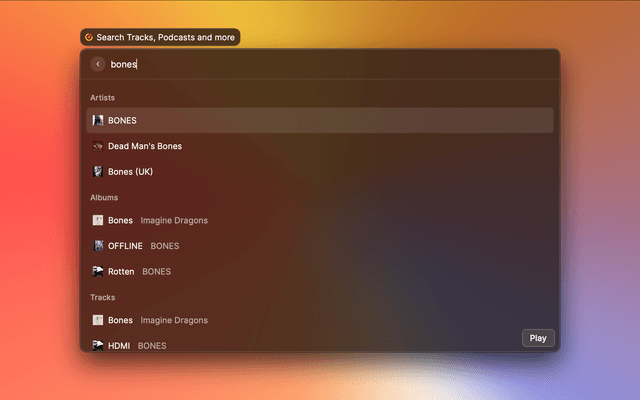640x400 pixels.
Task: Click "Search Tracks, Podcasts and more" label
Action: (166, 37)
